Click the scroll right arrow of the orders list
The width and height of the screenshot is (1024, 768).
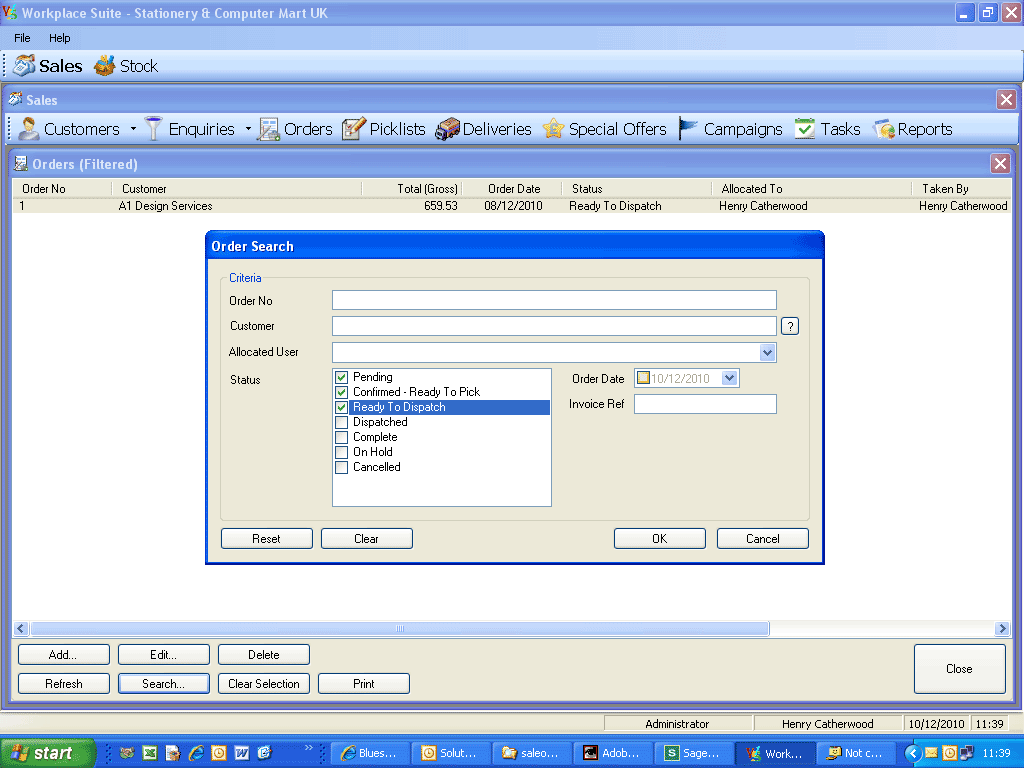1002,628
